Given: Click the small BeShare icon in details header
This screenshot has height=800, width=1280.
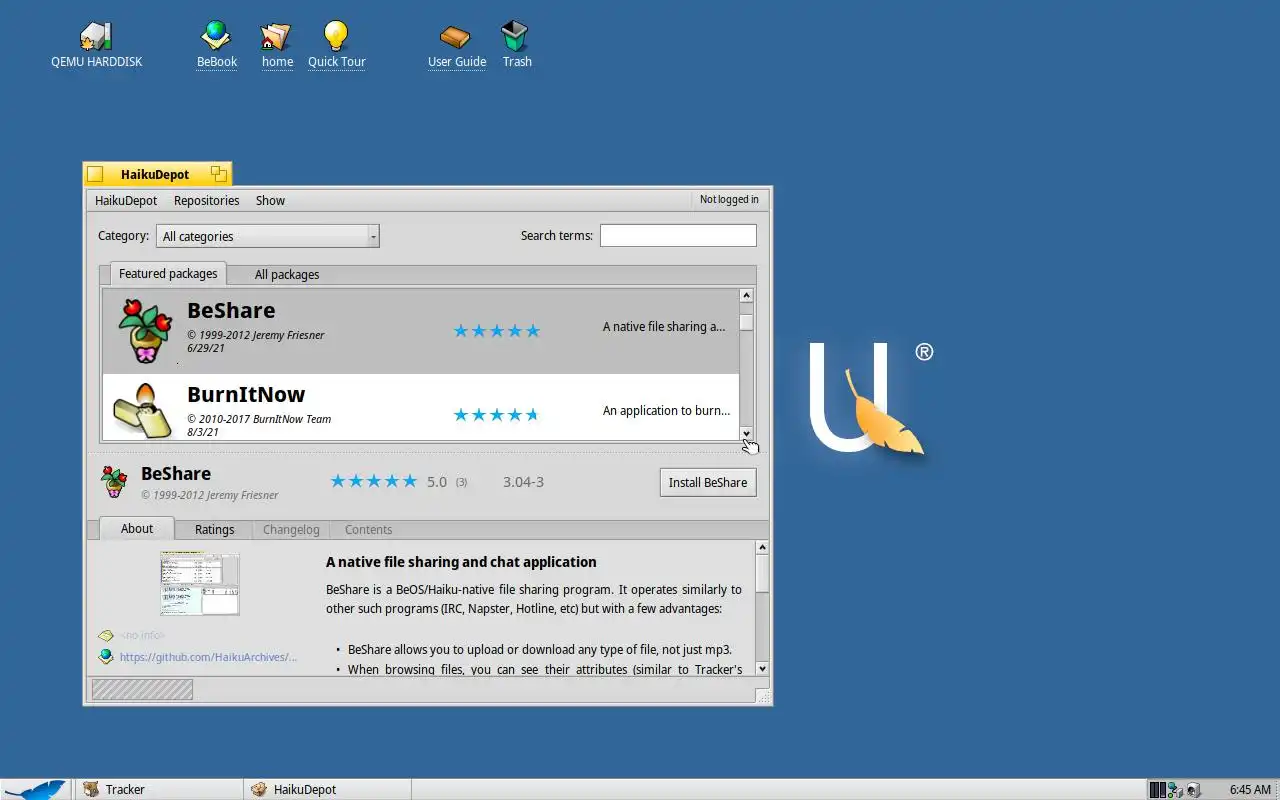Looking at the screenshot, I should click(x=114, y=482).
